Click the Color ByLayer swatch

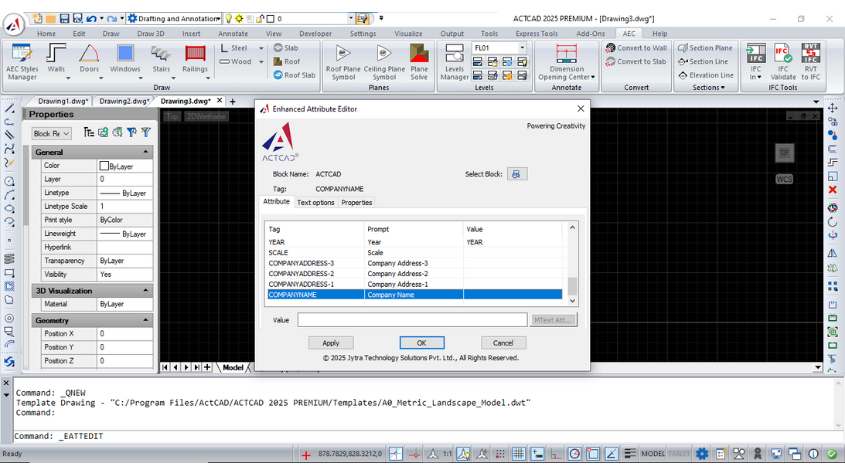(x=104, y=166)
